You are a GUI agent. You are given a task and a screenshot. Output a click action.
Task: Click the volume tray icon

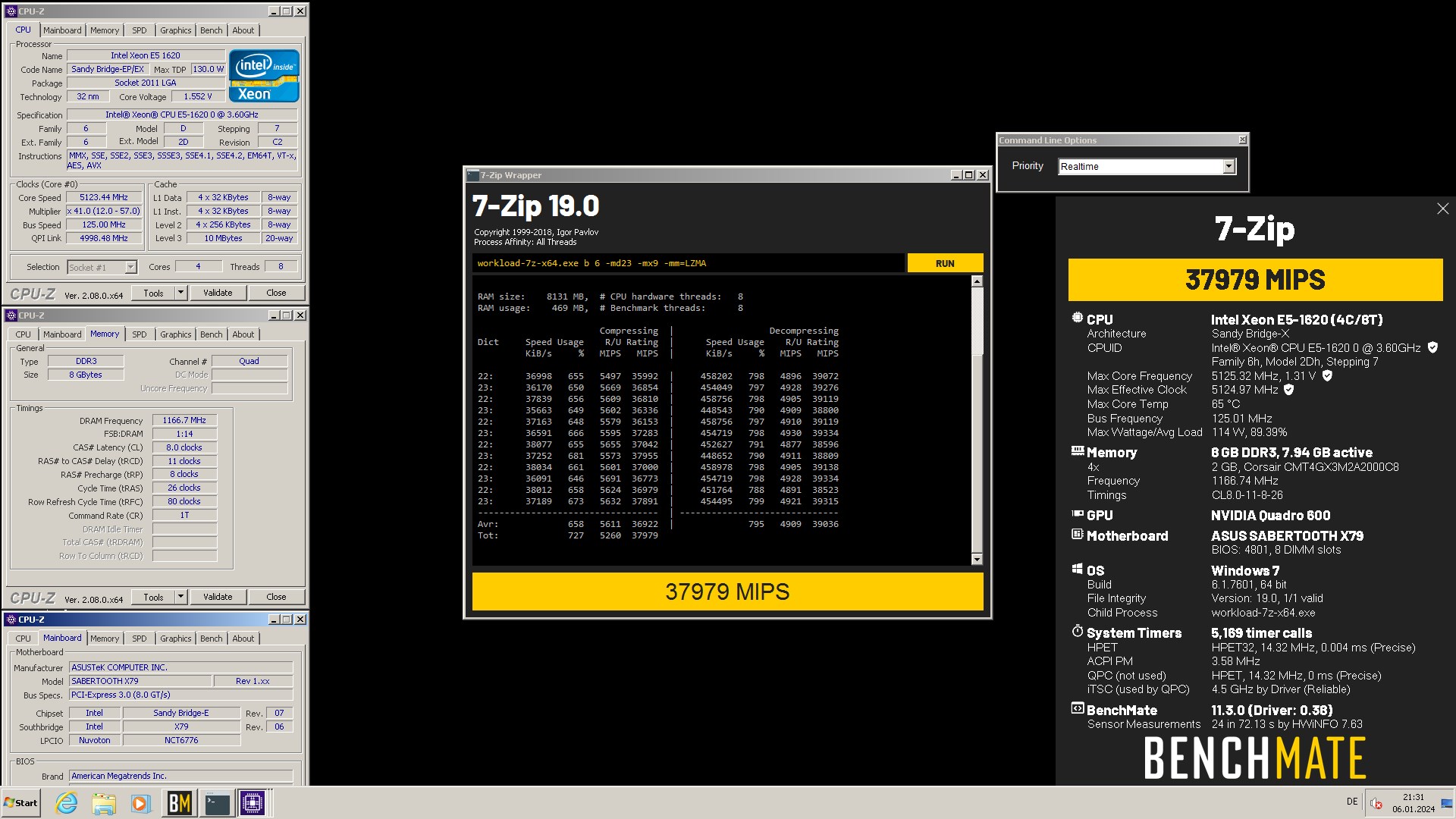[x=1376, y=804]
